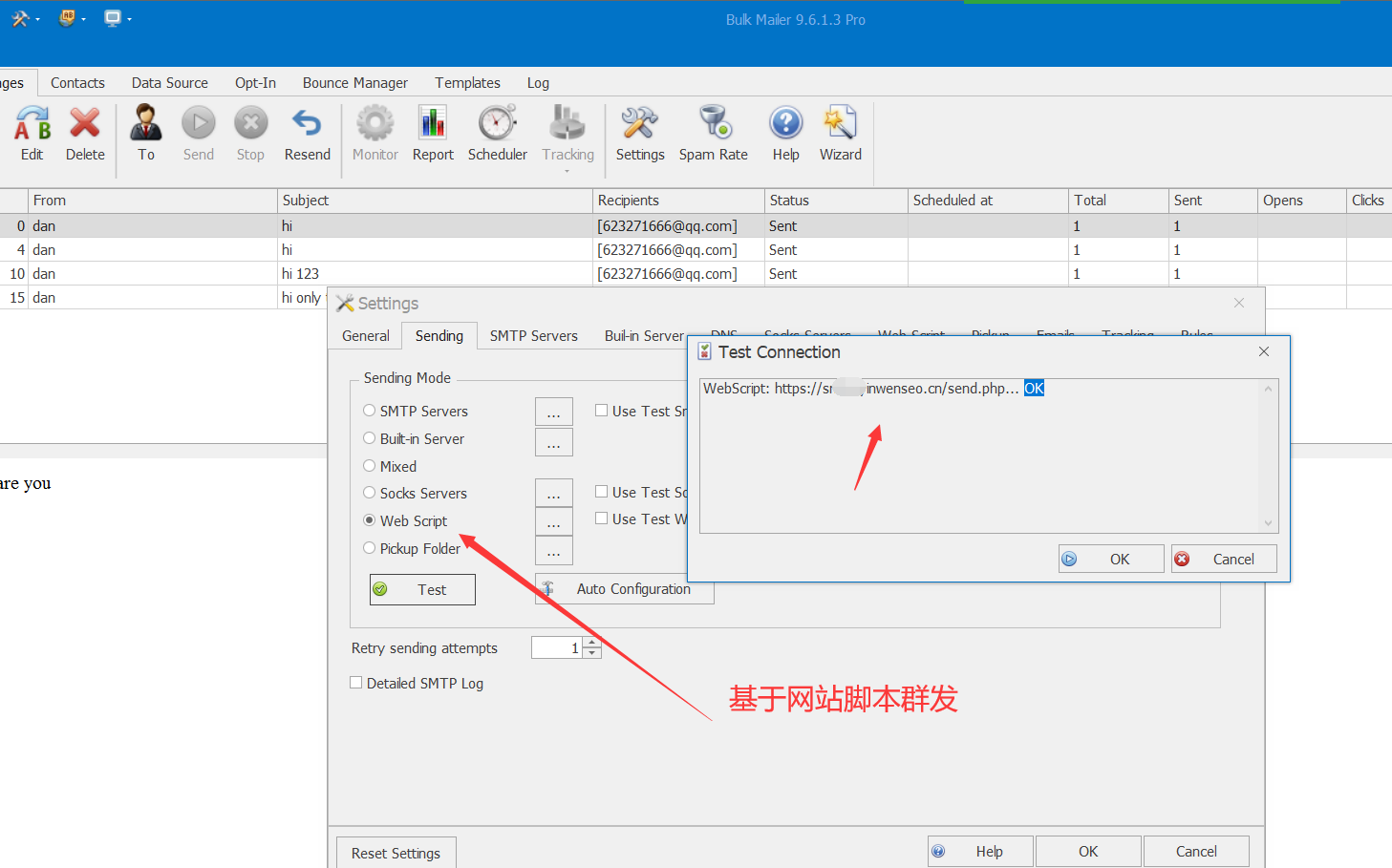Increase retry sending attempts with up arrow

click(592, 643)
